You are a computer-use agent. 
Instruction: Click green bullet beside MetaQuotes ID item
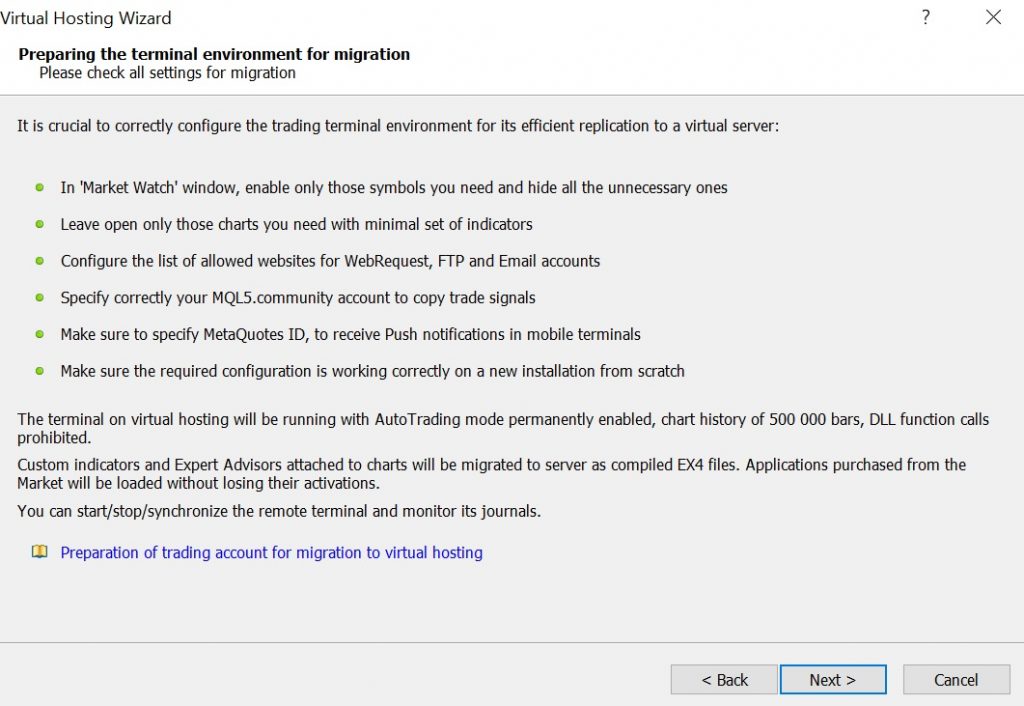click(39, 334)
